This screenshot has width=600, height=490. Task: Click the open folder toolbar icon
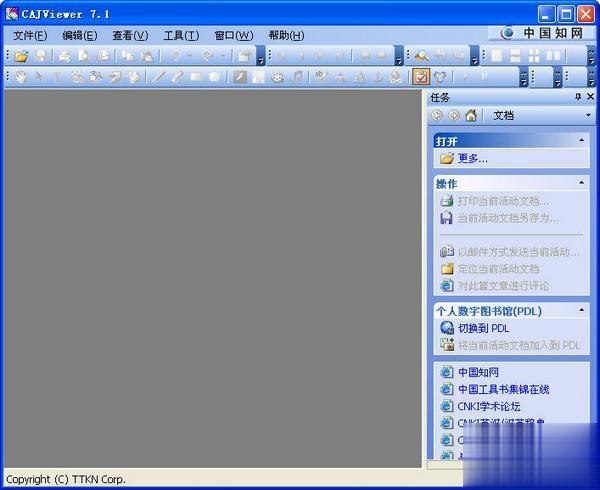21,56
